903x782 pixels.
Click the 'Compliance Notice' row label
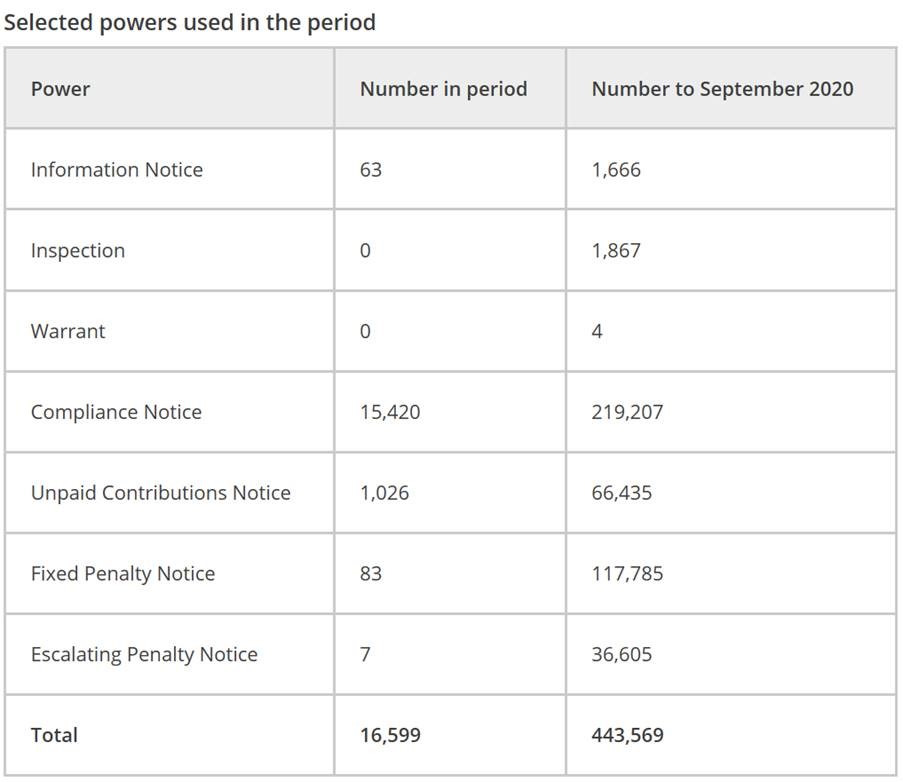[116, 412]
